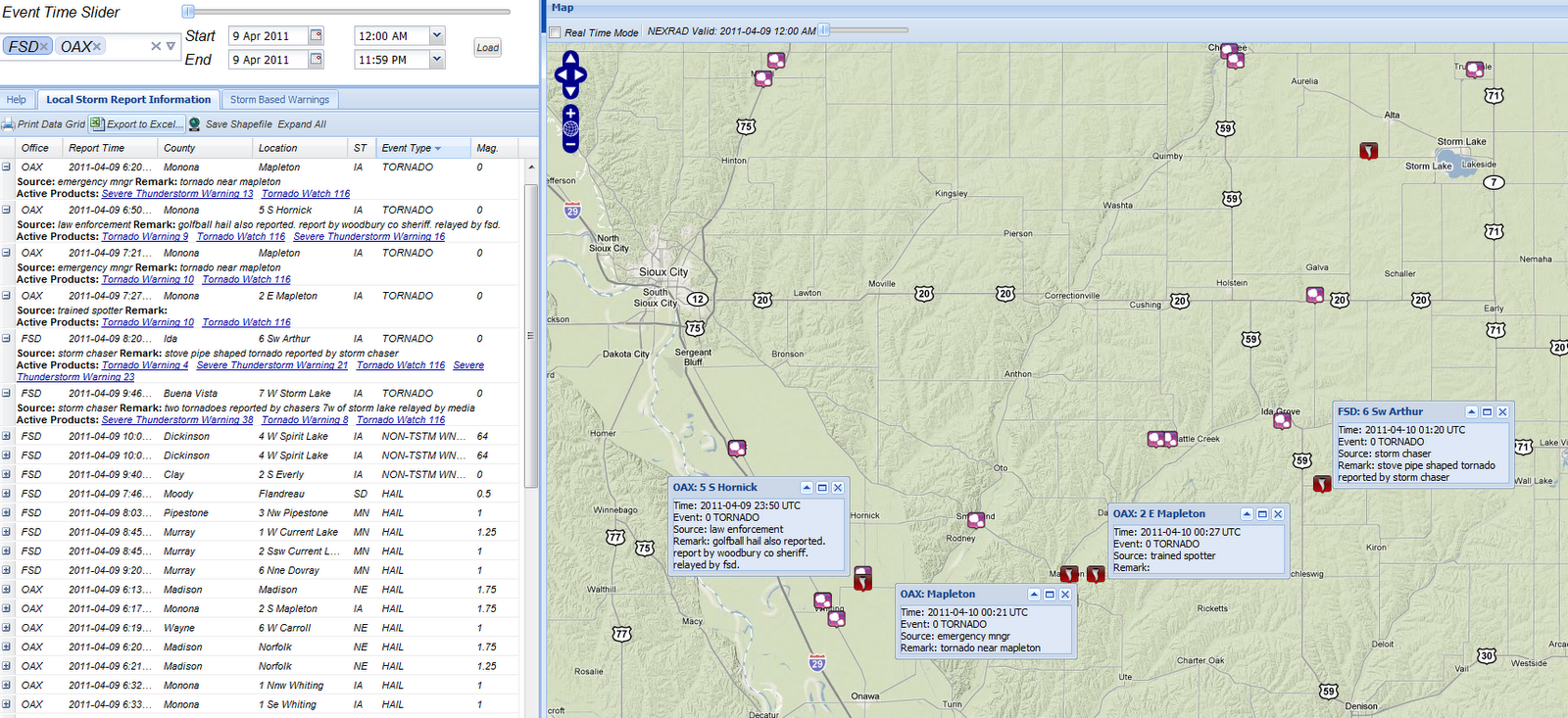Screen dimensions: 1568x718
Task: Pan the map north with the up arrow
Action: tap(570, 58)
